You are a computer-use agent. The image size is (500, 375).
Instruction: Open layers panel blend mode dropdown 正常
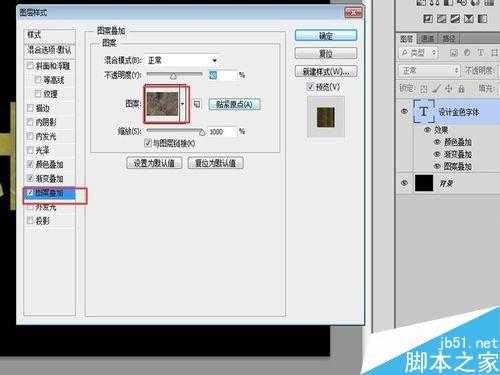pyautogui.click(x=429, y=71)
